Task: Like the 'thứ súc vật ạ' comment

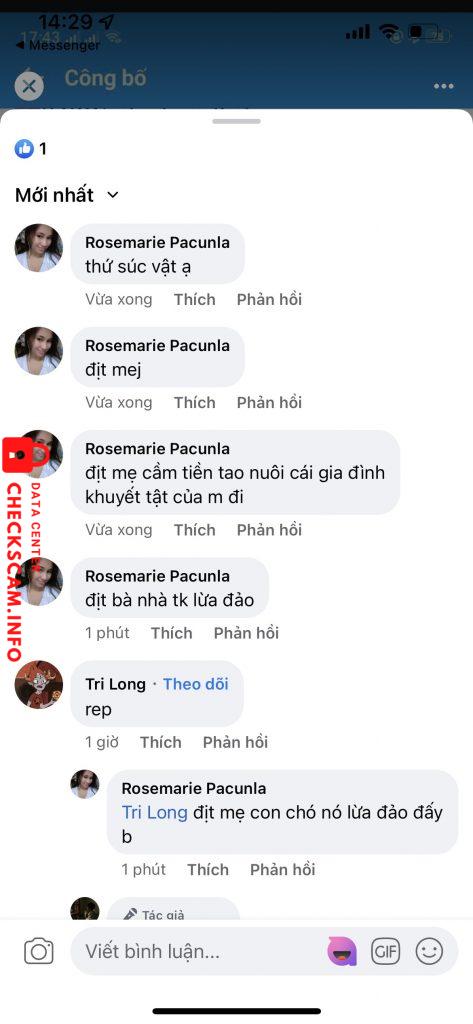Action: [195, 300]
